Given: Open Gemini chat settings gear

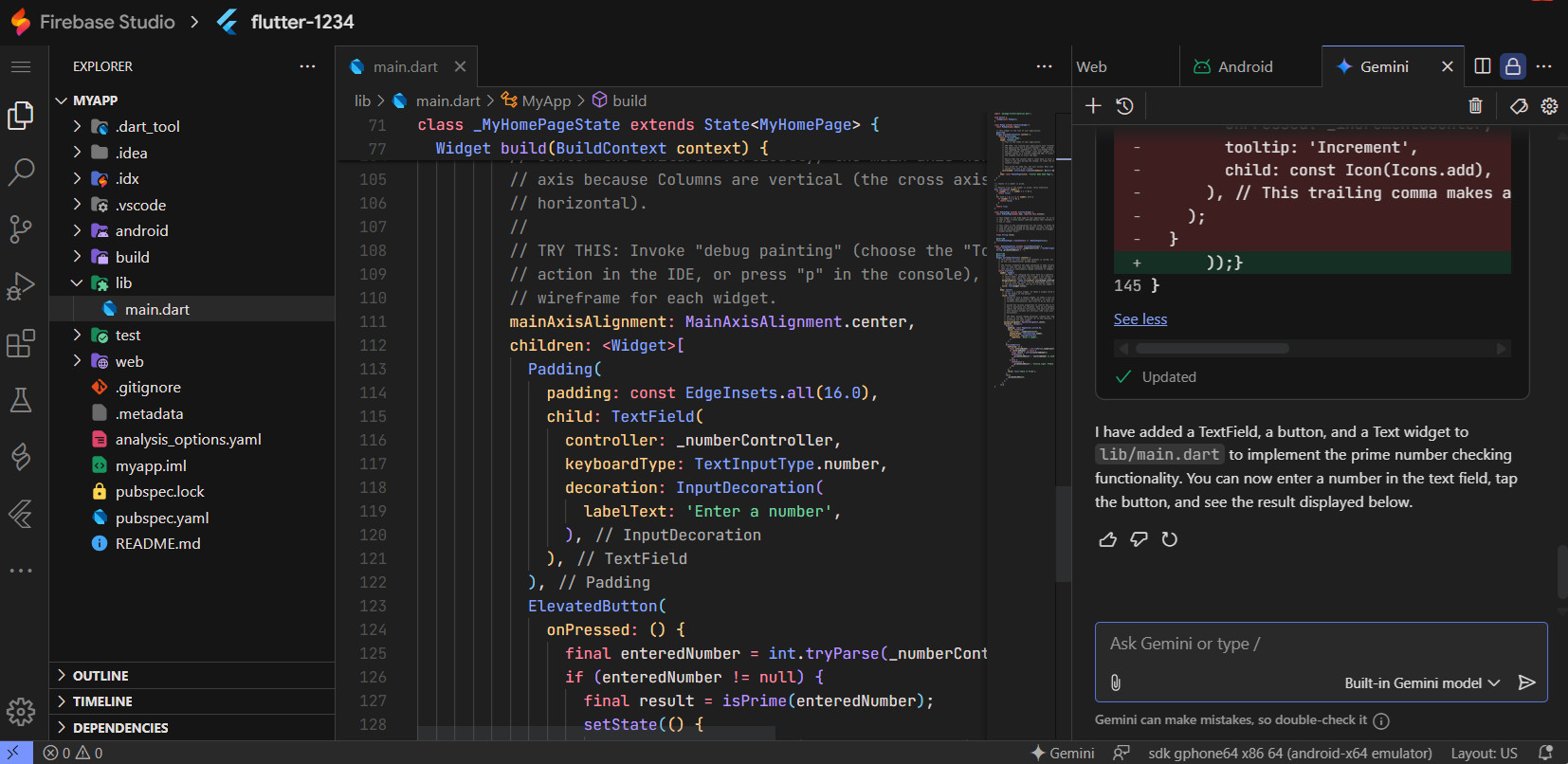Looking at the screenshot, I should pos(1549,106).
